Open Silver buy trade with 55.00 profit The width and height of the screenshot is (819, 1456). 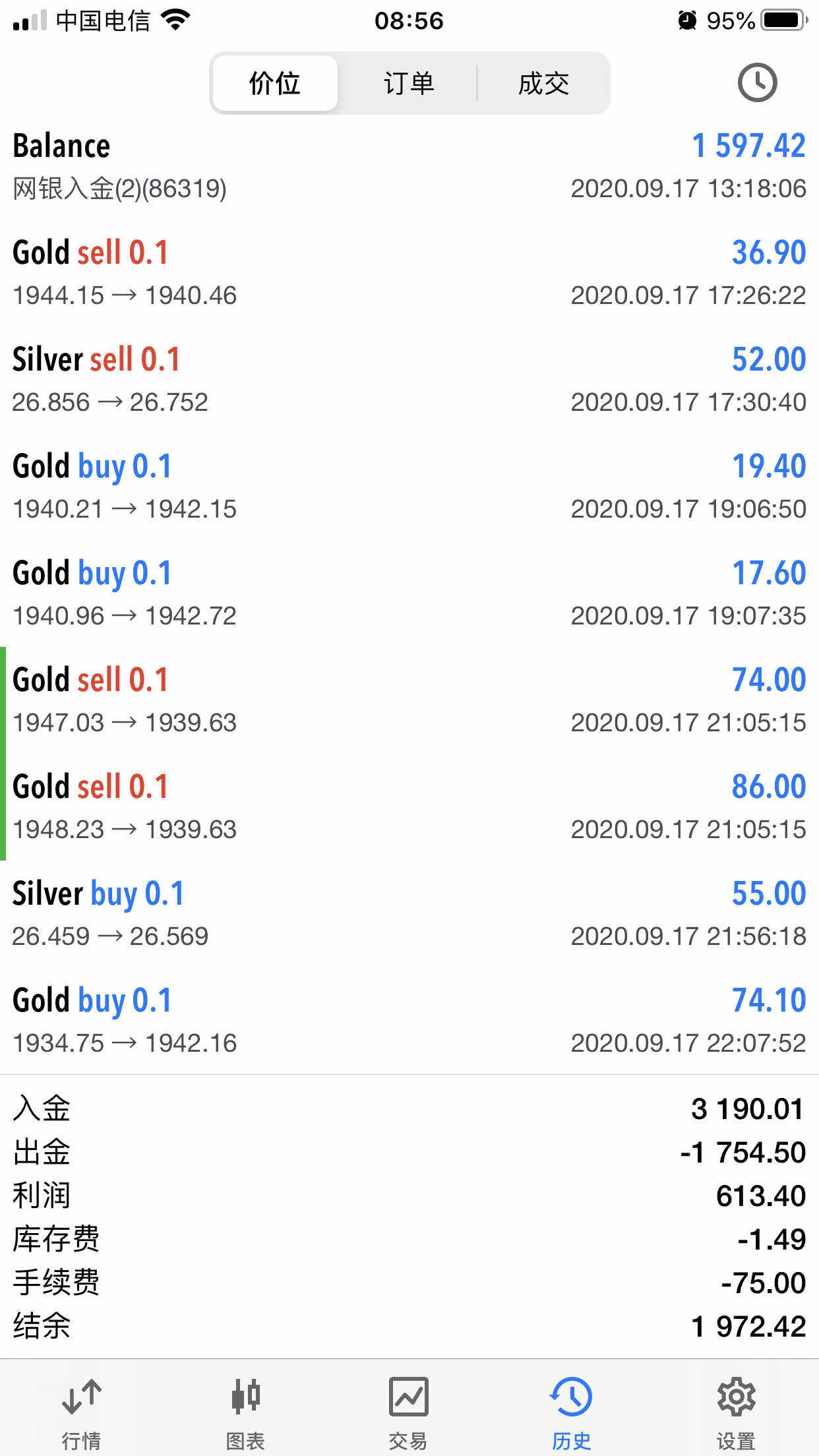[x=409, y=914]
